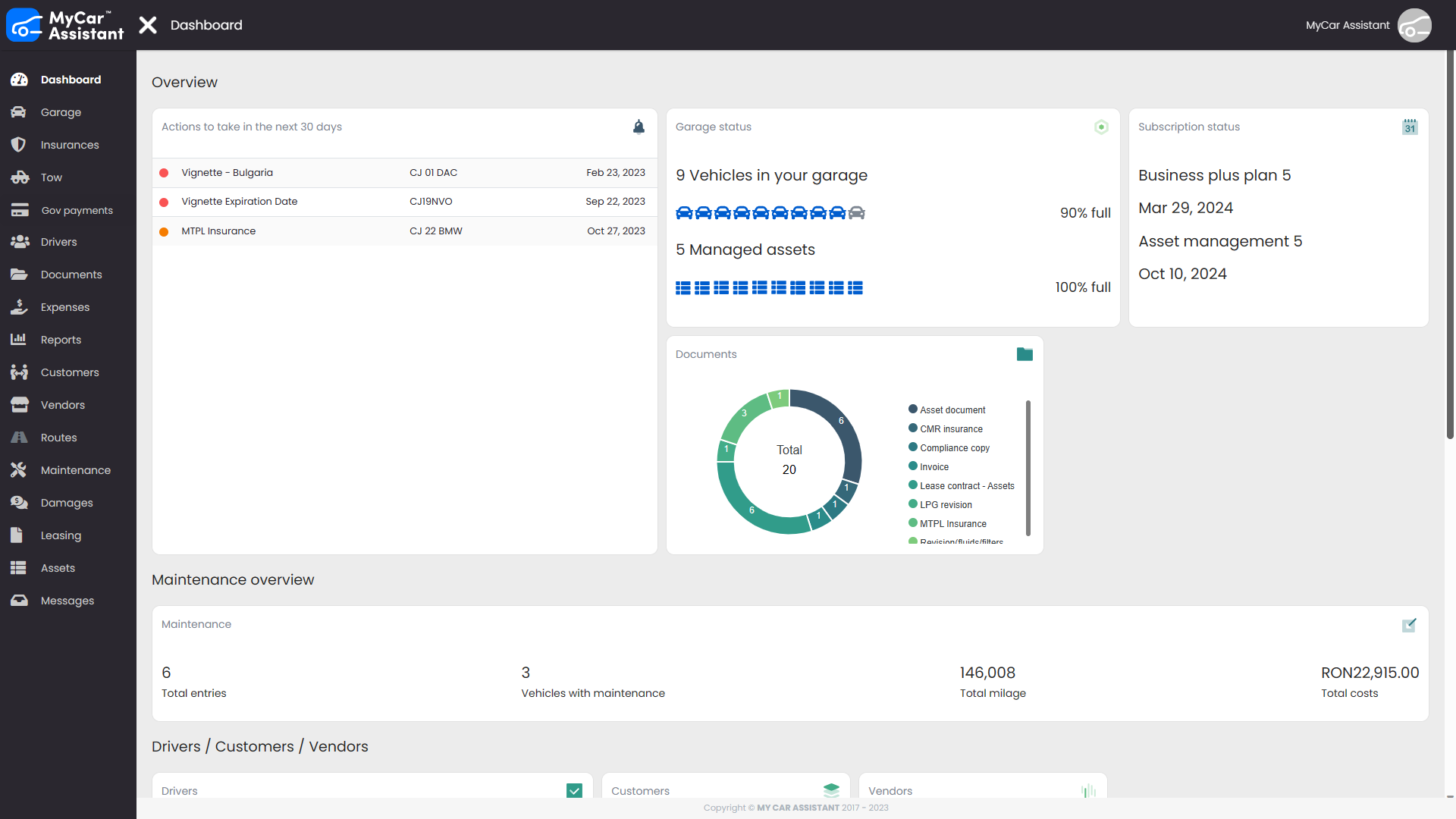This screenshot has width=1456, height=819.
Task: Click the check icon in Drivers card
Action: tap(574, 791)
